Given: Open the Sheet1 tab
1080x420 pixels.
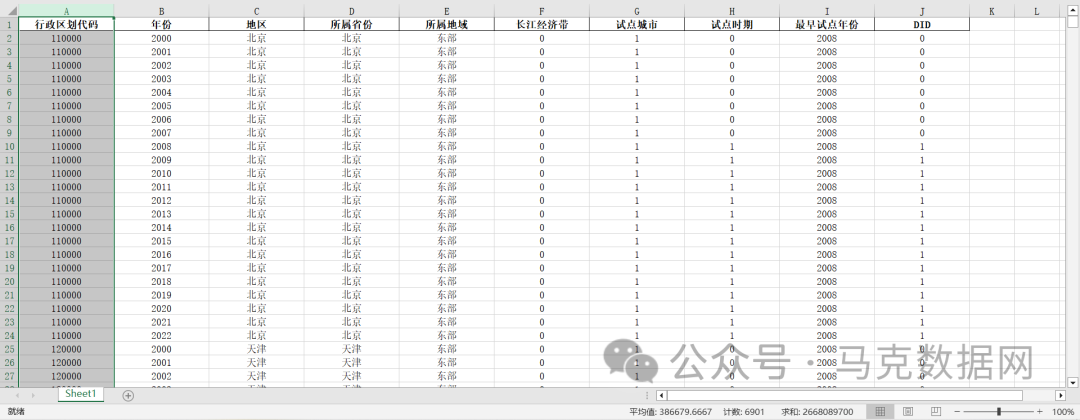Looking at the screenshot, I should [82, 395].
